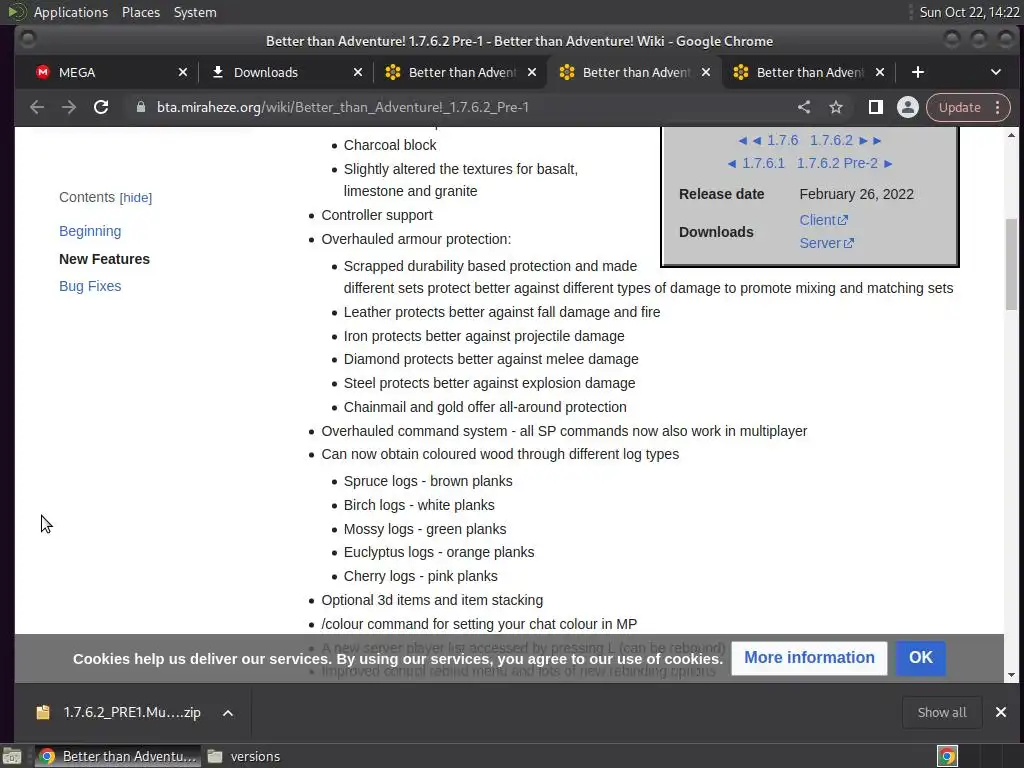
Task: Open the Chrome profile avatar
Action: [908, 107]
